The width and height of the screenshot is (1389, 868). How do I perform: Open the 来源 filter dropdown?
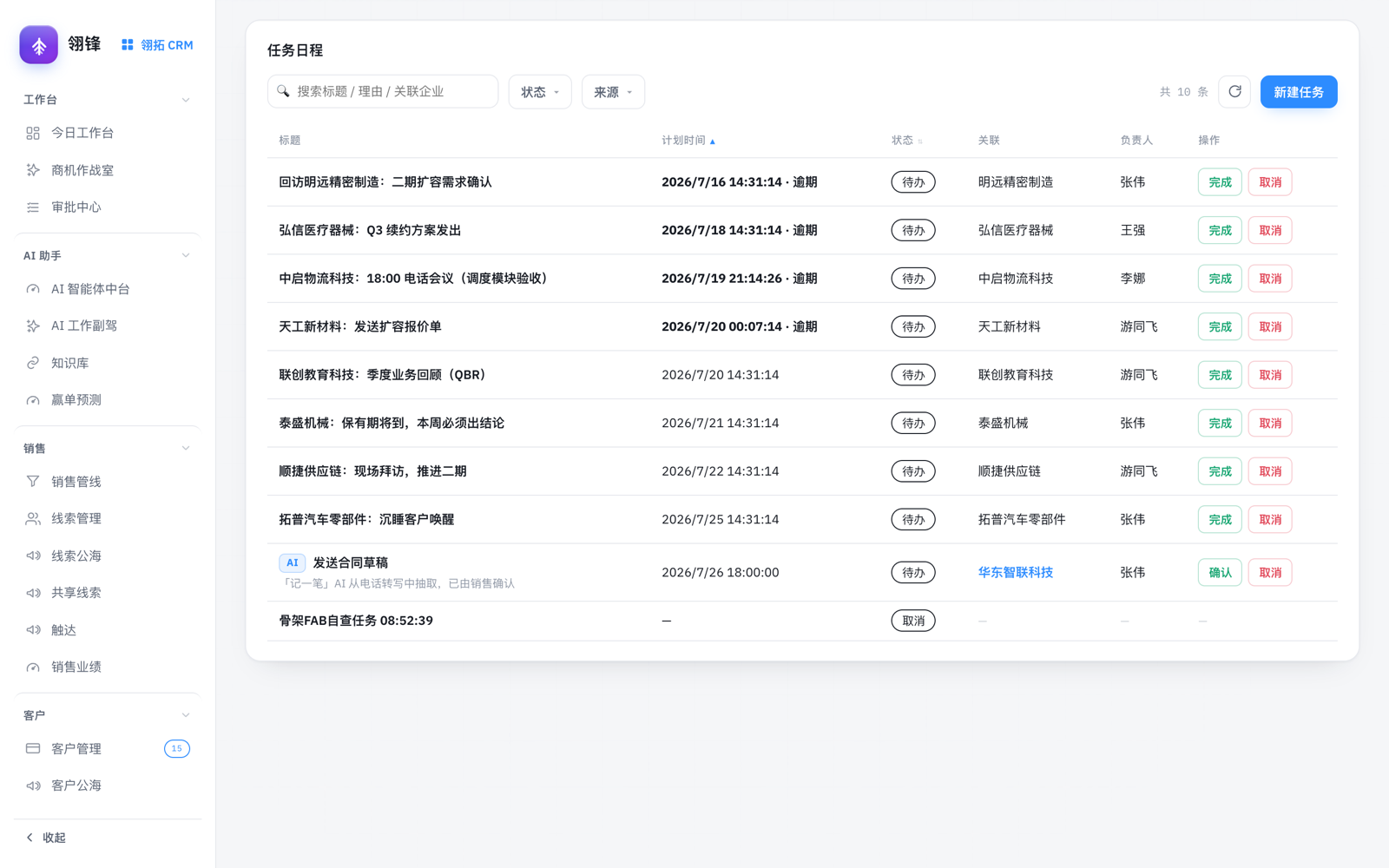(x=613, y=92)
